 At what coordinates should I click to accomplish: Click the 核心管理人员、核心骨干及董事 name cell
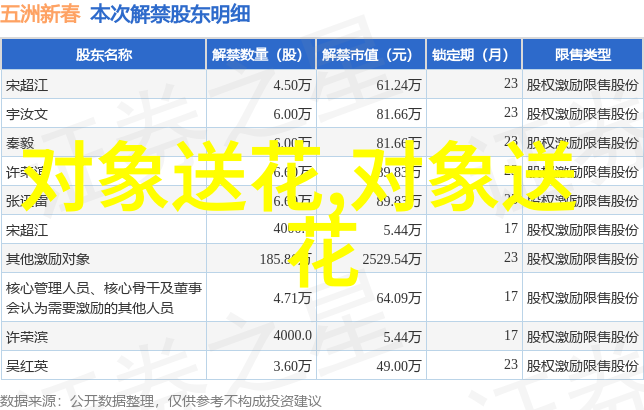(x=104, y=298)
